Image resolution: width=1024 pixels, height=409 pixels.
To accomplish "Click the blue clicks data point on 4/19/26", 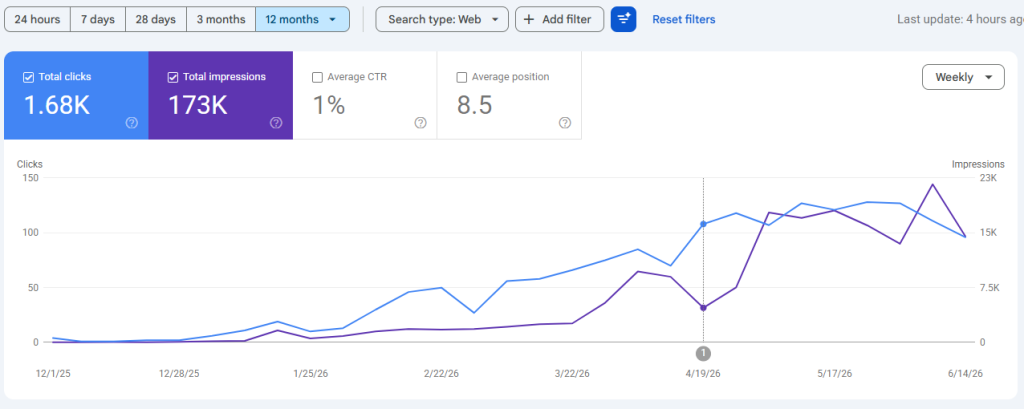I will (x=703, y=224).
